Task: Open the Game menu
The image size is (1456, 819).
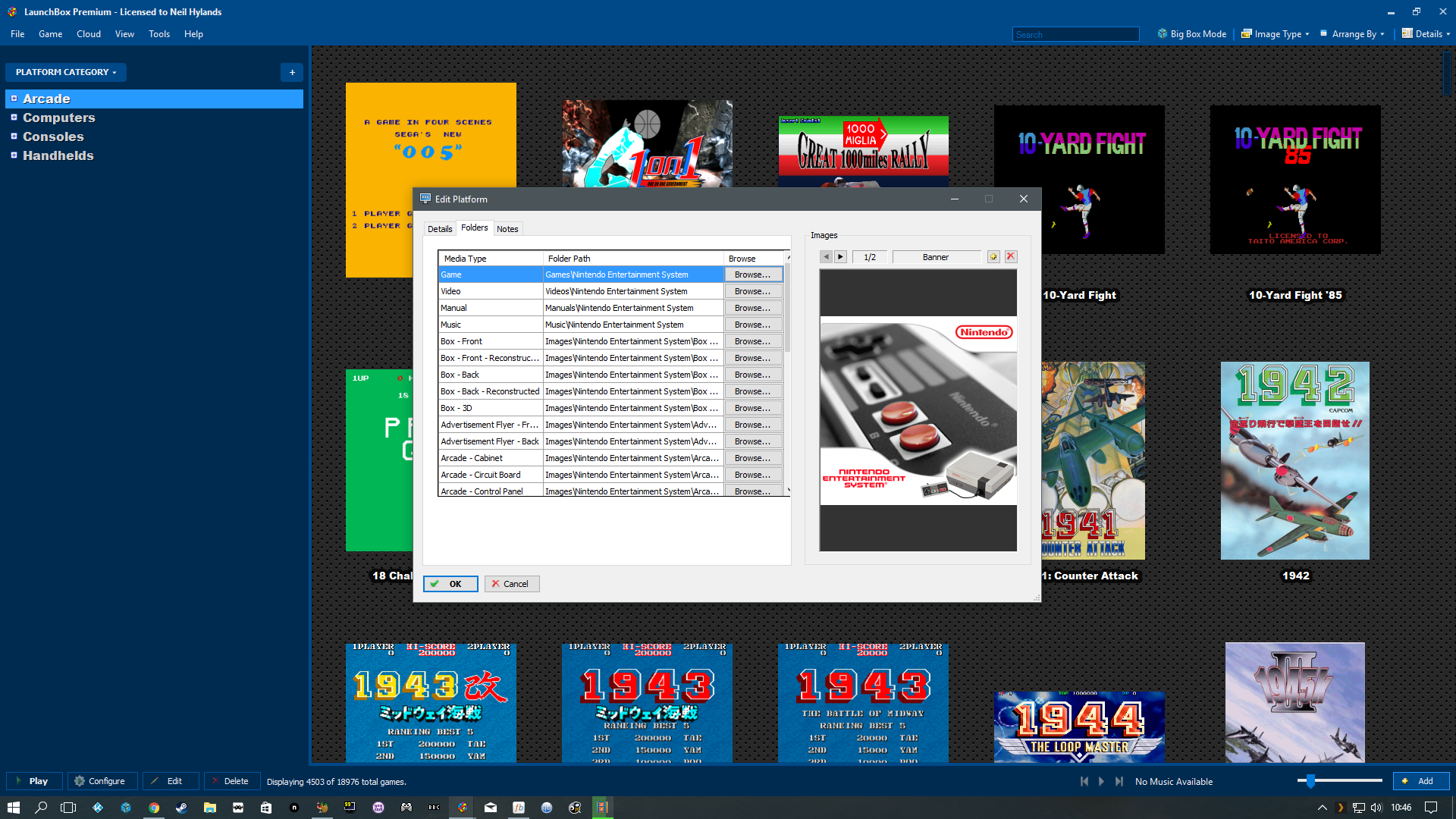Action: [x=50, y=34]
